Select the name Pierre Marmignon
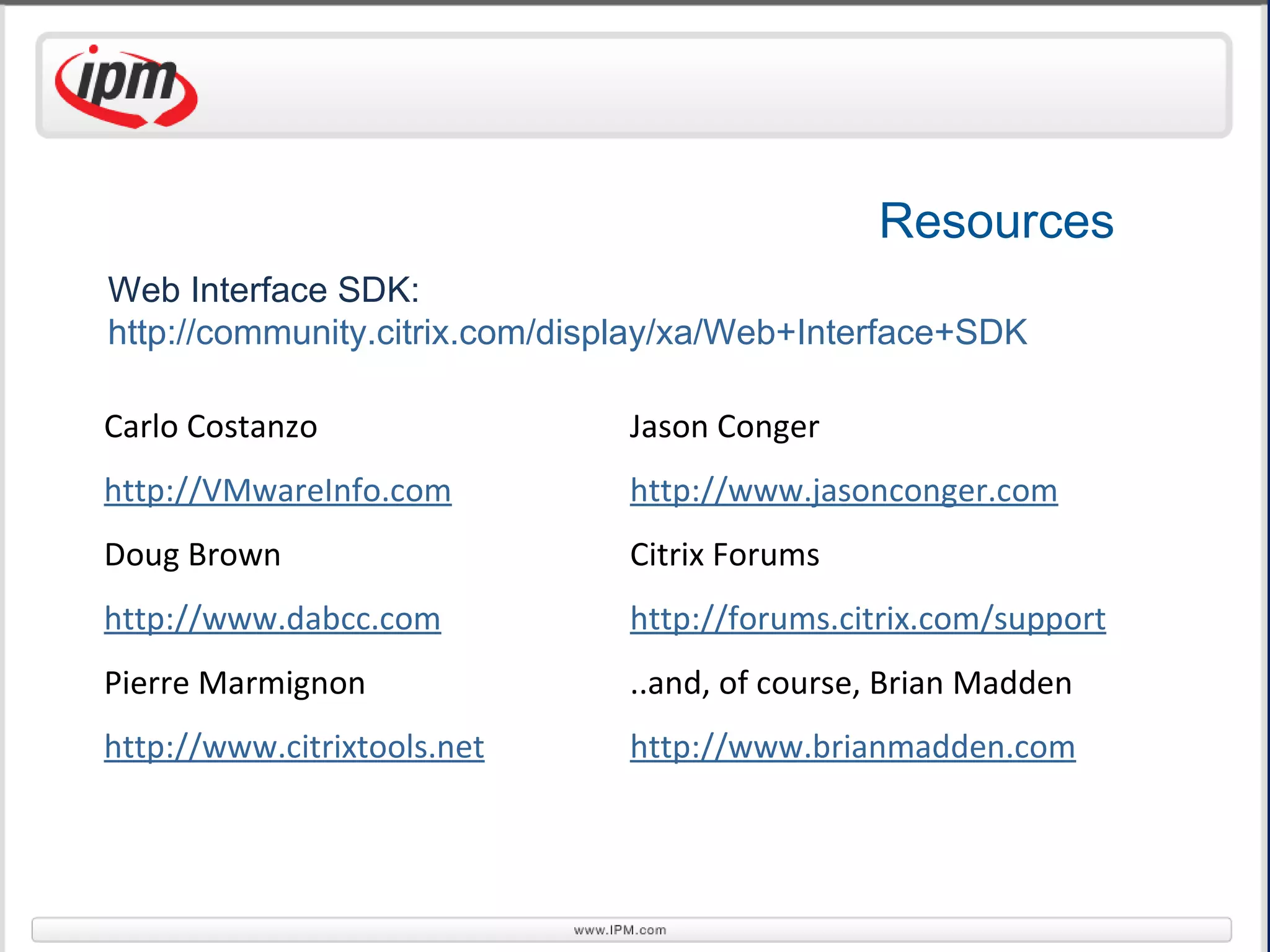 point(234,684)
